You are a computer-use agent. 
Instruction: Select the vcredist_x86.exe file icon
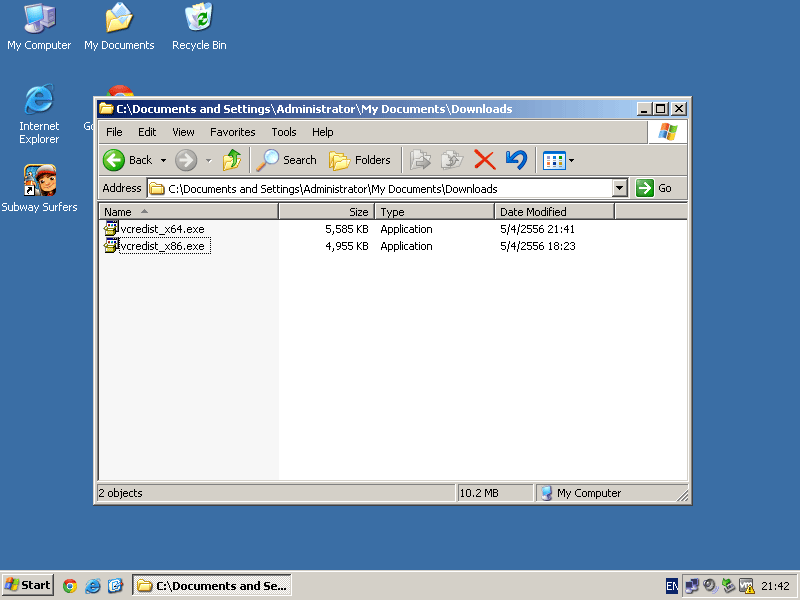point(111,246)
